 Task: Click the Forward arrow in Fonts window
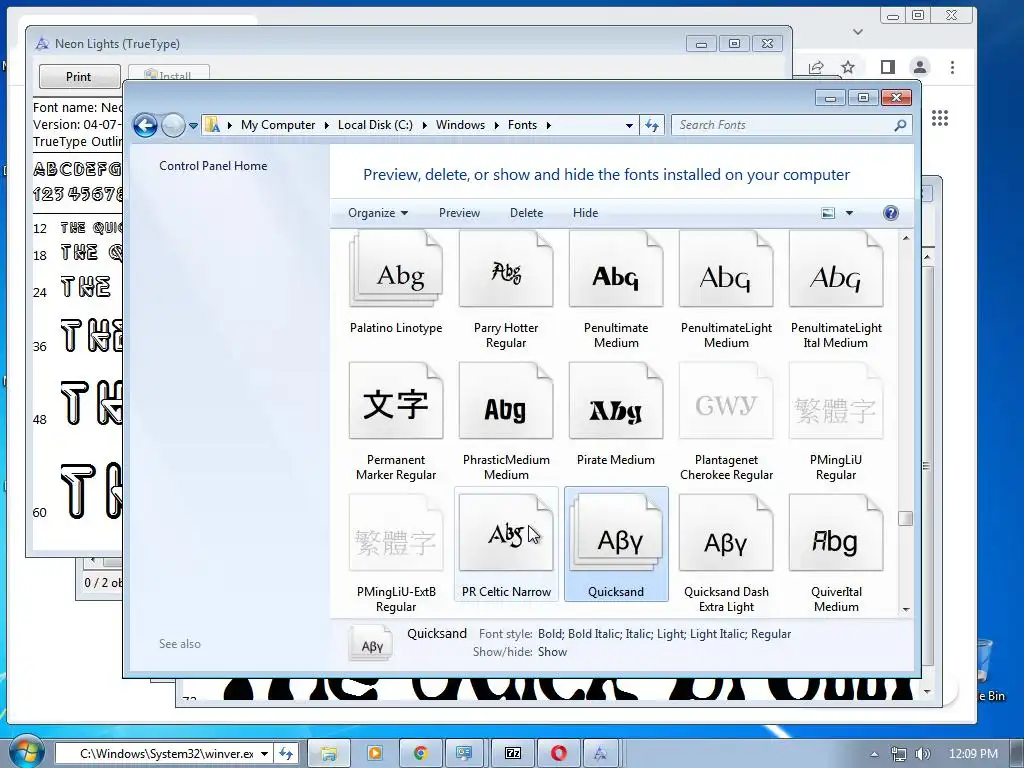(173, 125)
